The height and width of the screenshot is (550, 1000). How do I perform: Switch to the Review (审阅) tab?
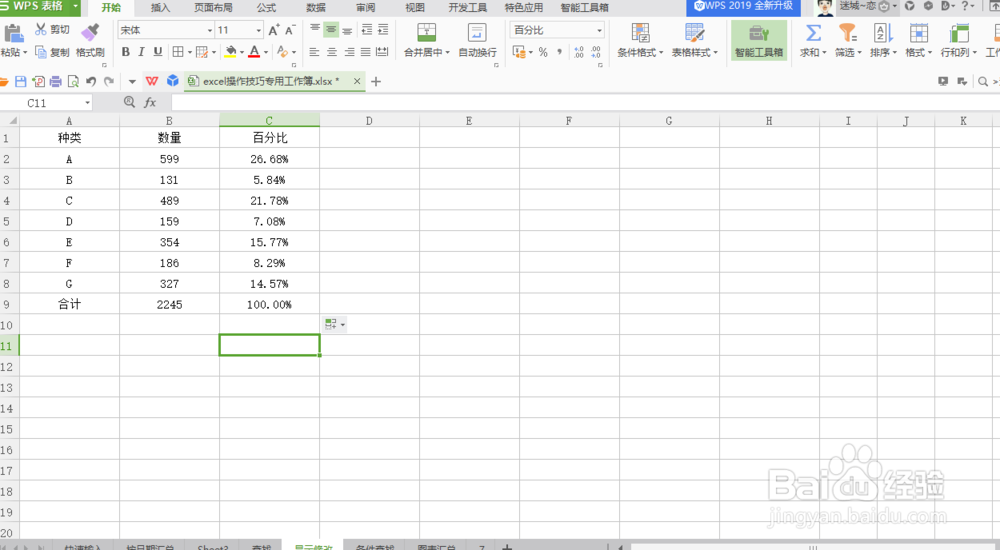[365, 8]
